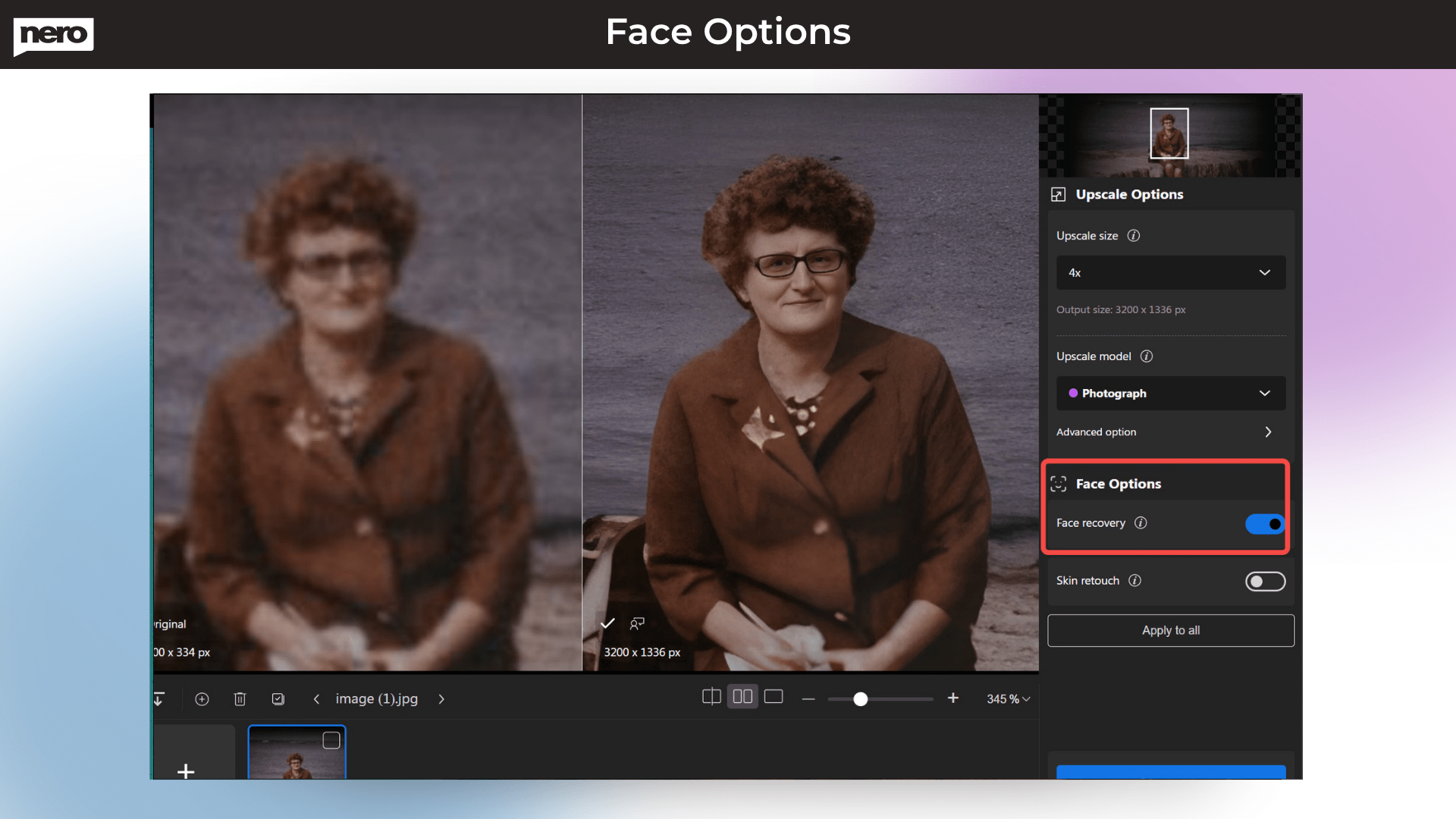Open the Upscale model dropdown showing Photograph
The image size is (1456, 819).
[x=1170, y=393]
